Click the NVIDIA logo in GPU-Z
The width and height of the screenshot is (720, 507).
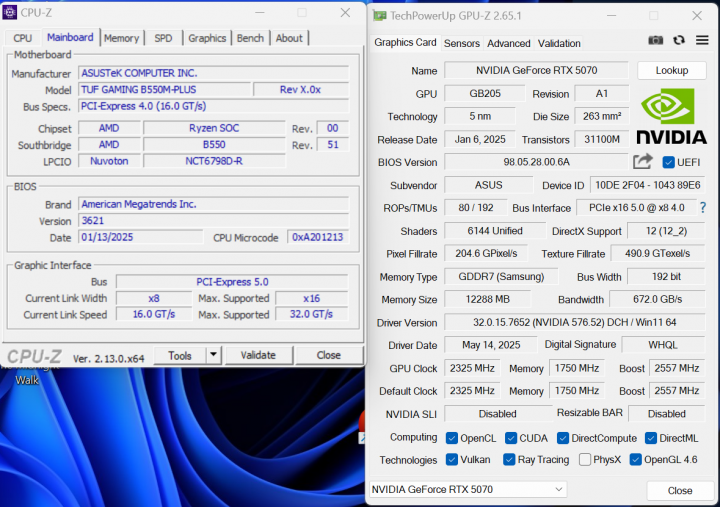pyautogui.click(x=671, y=117)
